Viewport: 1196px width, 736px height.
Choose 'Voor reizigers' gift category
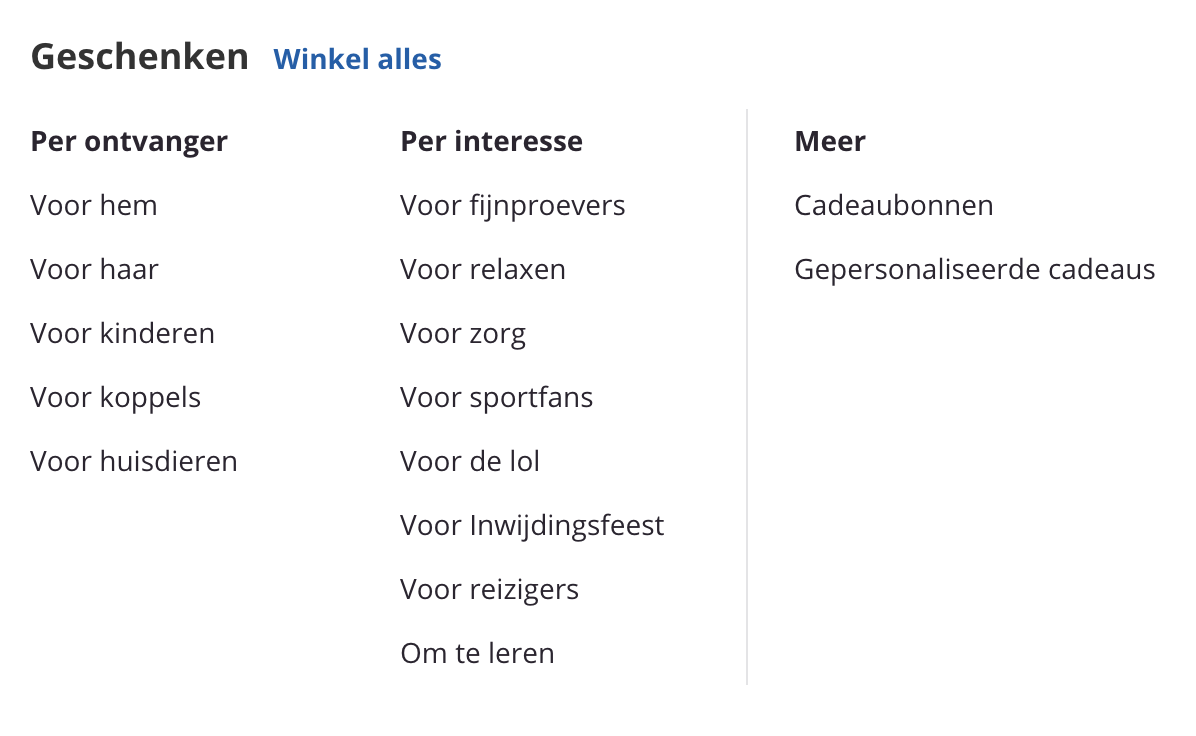(x=490, y=590)
